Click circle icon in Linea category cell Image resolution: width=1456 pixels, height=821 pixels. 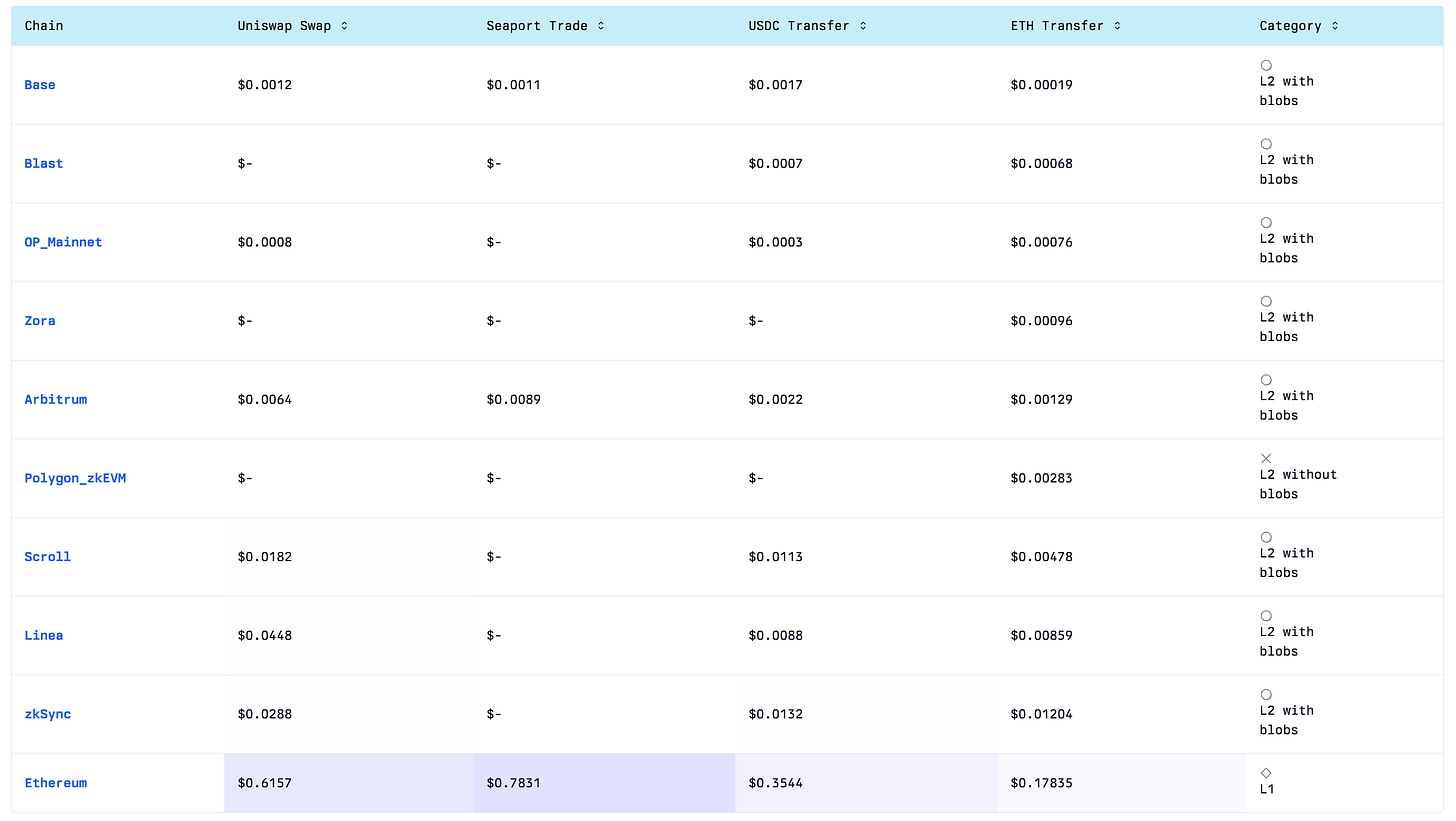pos(1266,616)
